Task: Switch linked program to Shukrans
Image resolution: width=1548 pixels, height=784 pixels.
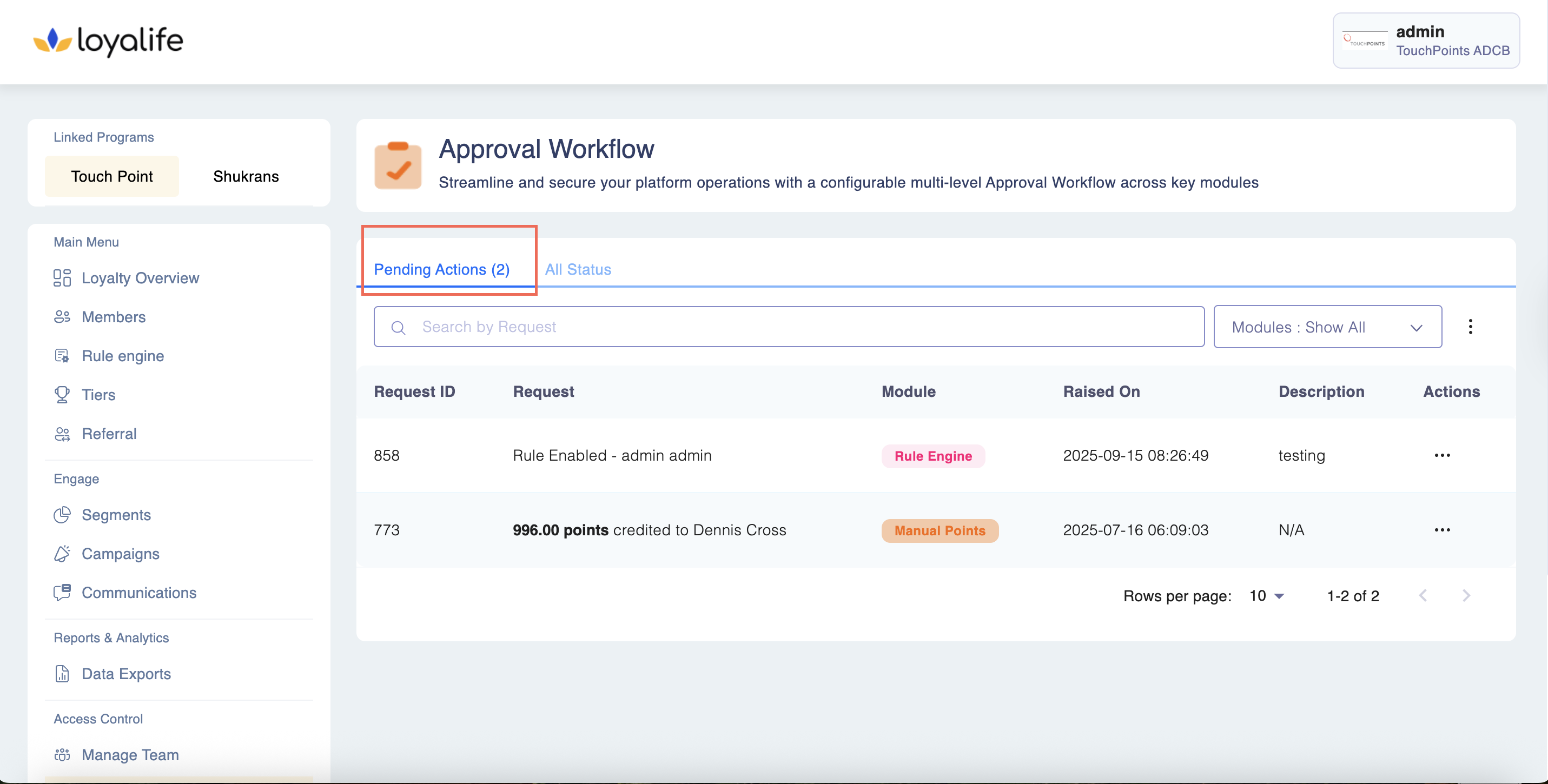Action: [x=246, y=177]
